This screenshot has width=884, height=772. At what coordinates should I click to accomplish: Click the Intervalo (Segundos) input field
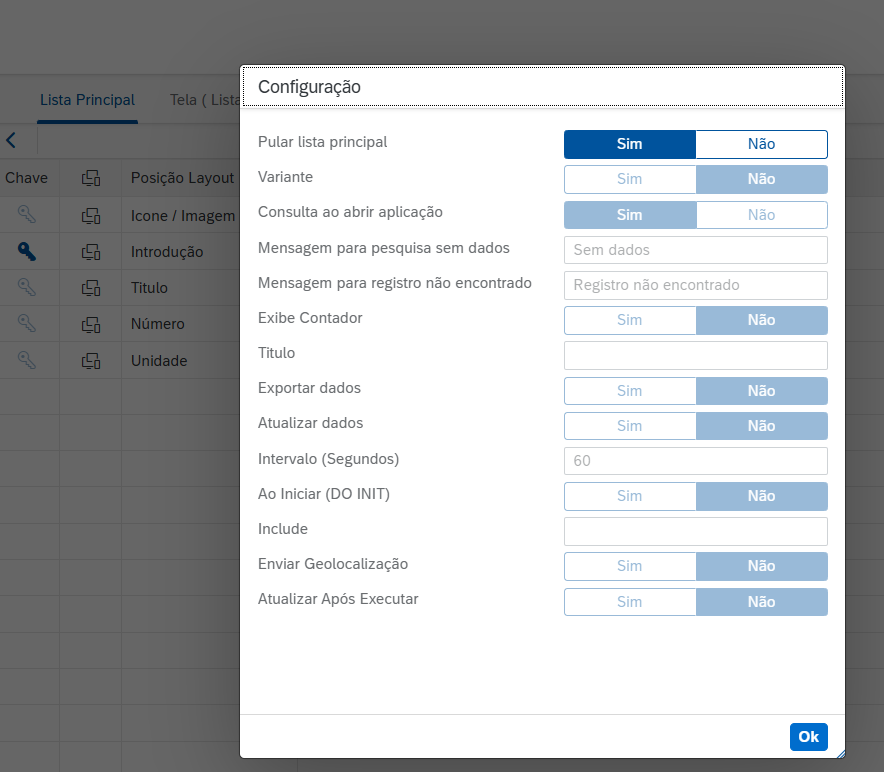[696, 461]
